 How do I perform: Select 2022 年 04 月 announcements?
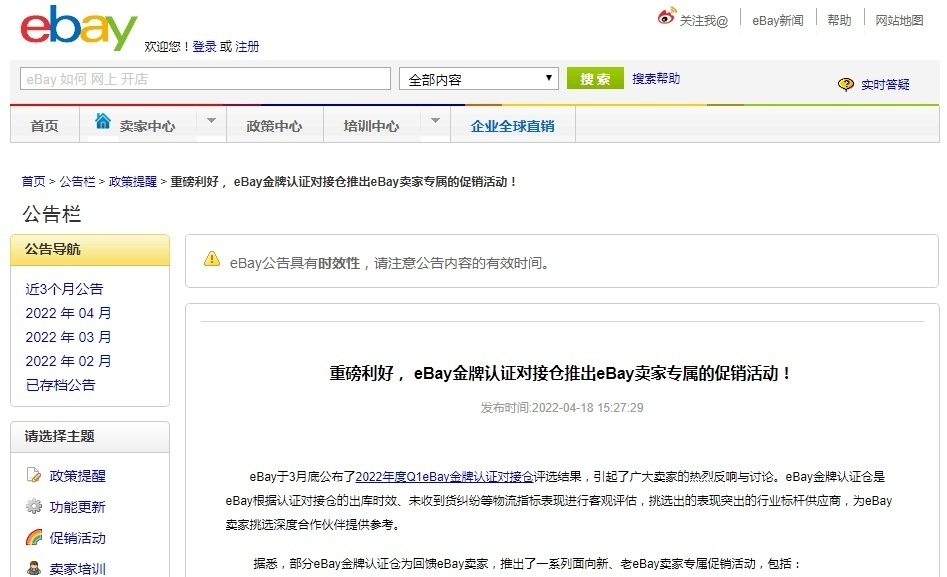click(68, 313)
